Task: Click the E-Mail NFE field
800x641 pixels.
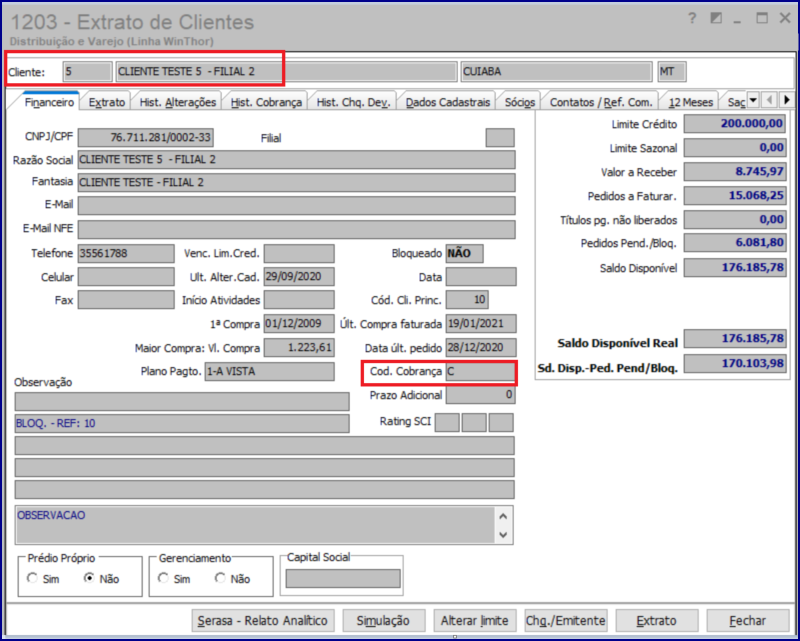Action: click(296, 229)
